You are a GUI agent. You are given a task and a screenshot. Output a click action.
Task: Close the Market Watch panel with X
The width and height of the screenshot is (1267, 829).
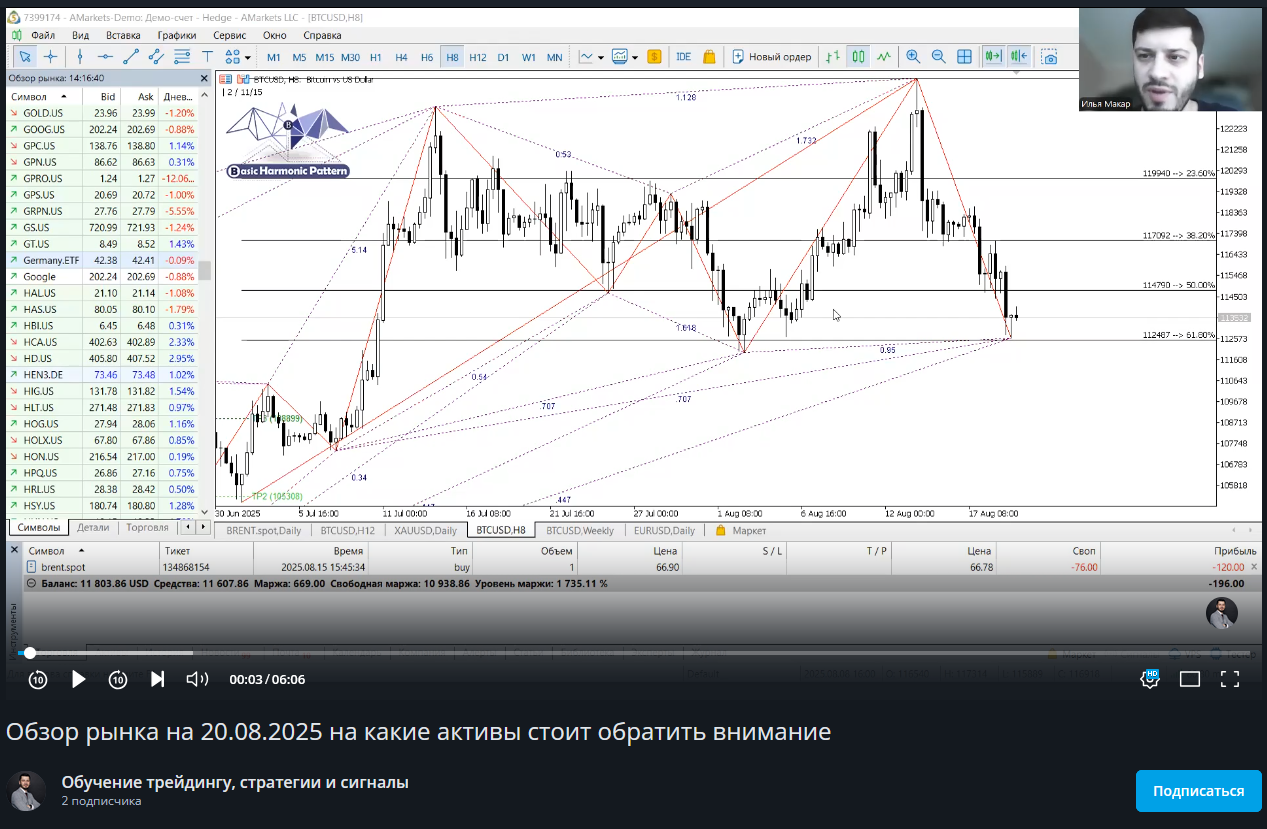[x=204, y=78]
